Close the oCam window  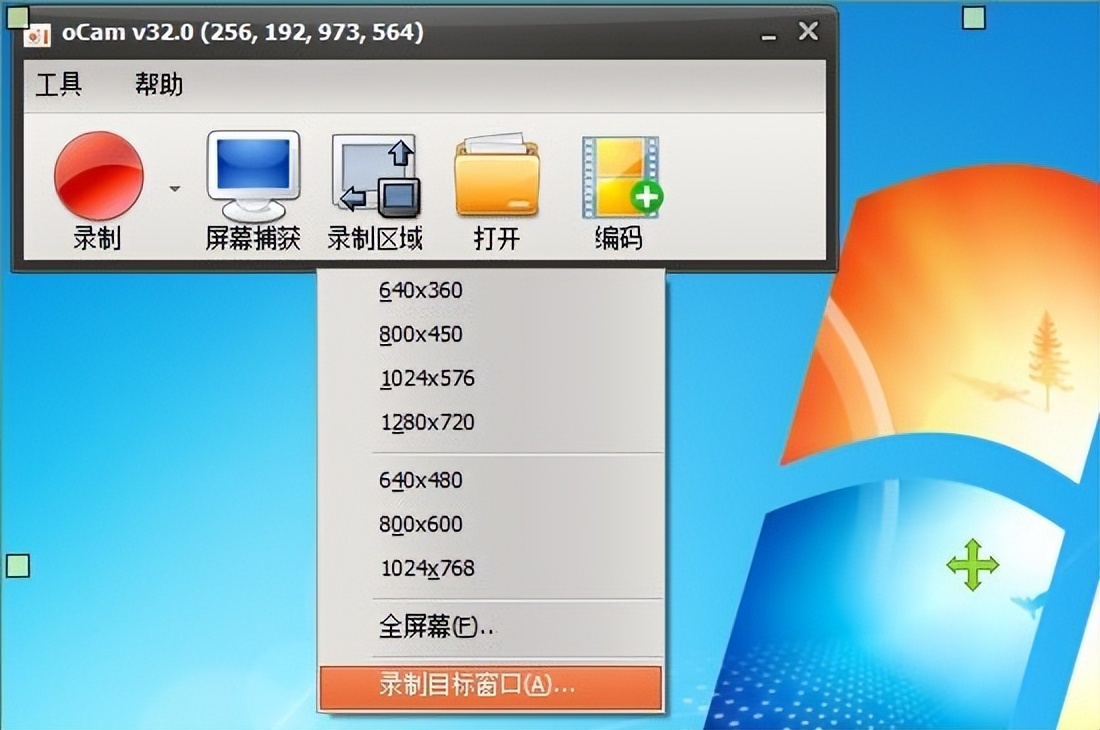pyautogui.click(x=808, y=31)
